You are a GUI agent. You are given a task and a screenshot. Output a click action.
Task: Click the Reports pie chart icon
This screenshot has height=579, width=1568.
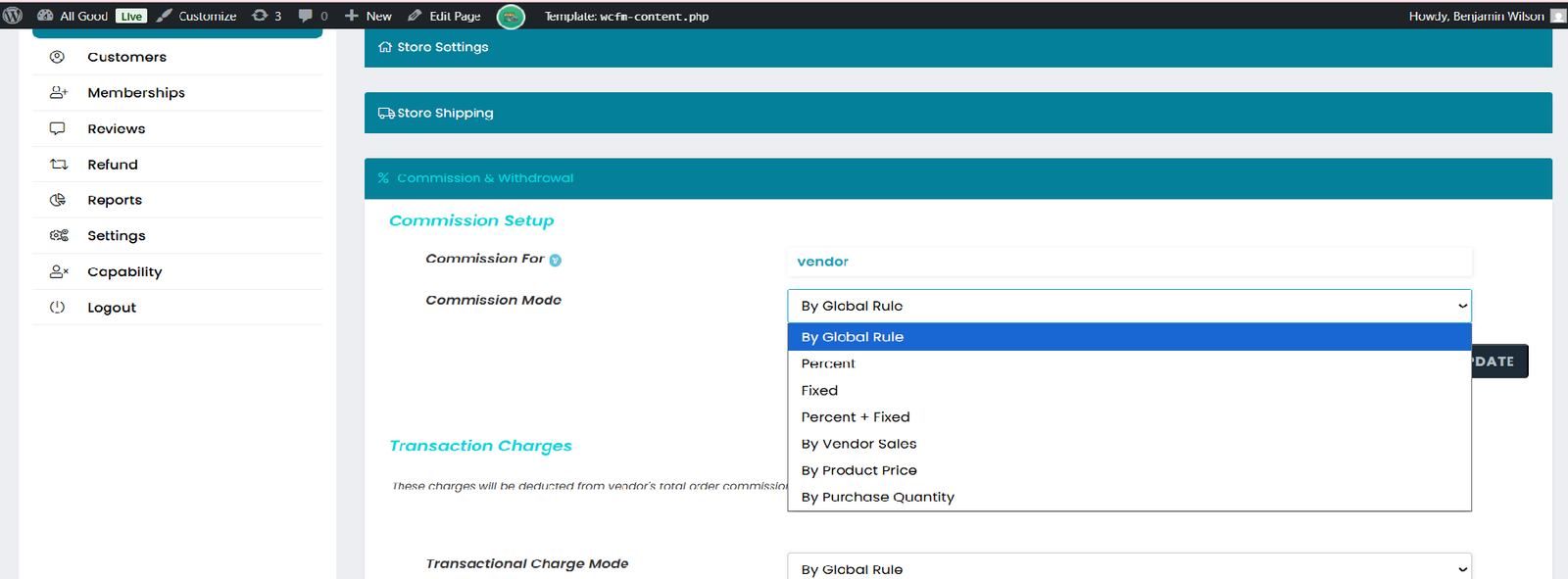(x=58, y=200)
